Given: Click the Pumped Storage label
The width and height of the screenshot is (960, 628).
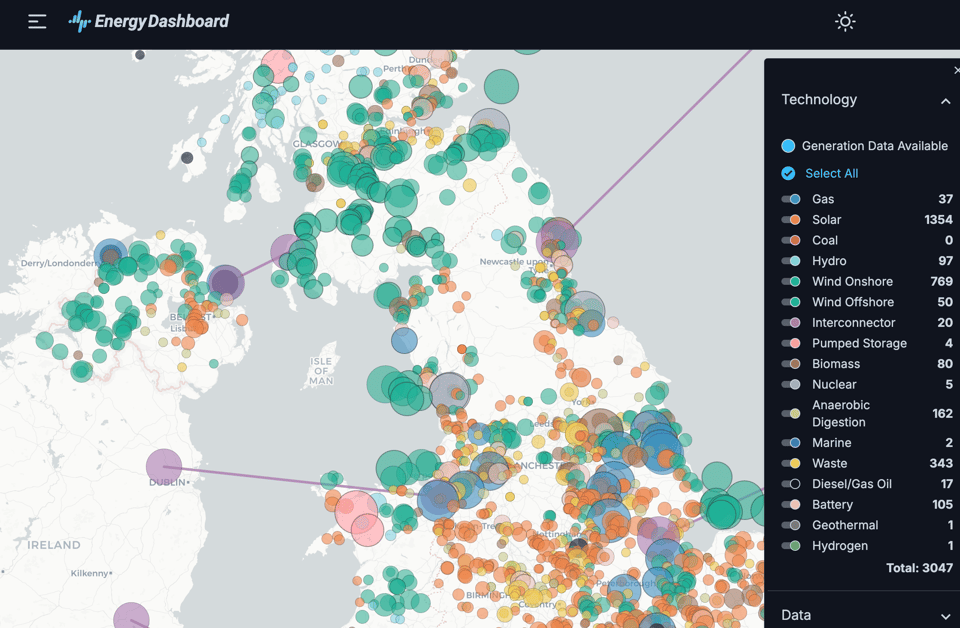Looking at the screenshot, I should point(858,343).
